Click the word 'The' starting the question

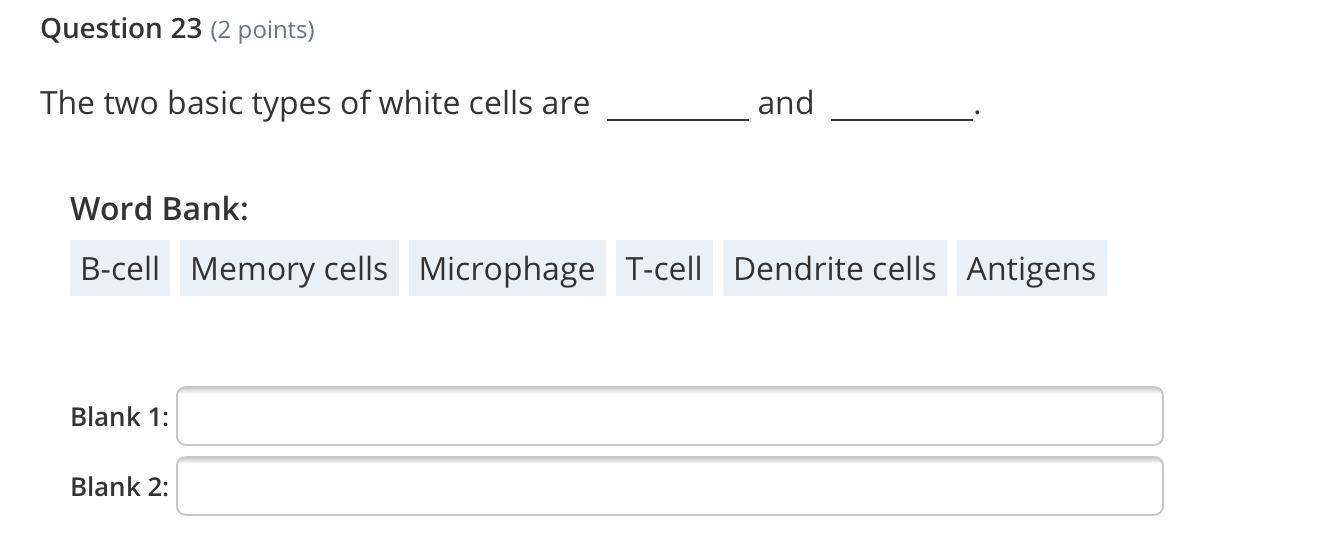67,103
